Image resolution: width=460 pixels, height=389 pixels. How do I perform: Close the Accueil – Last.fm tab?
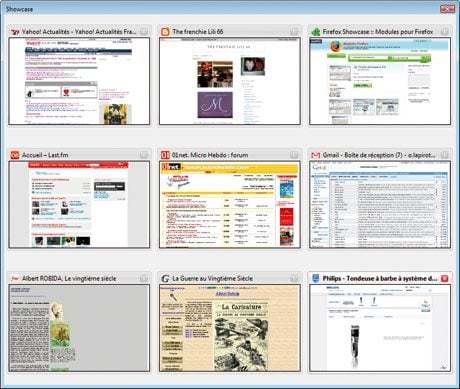[x=144, y=155]
